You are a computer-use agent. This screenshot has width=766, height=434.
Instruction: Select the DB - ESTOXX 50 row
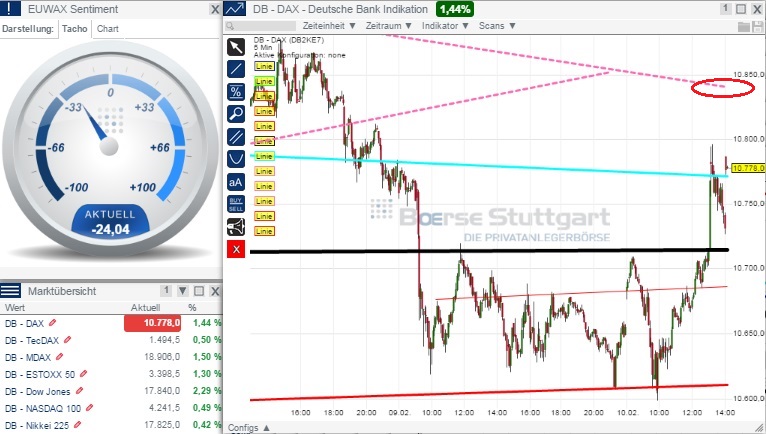click(111, 374)
